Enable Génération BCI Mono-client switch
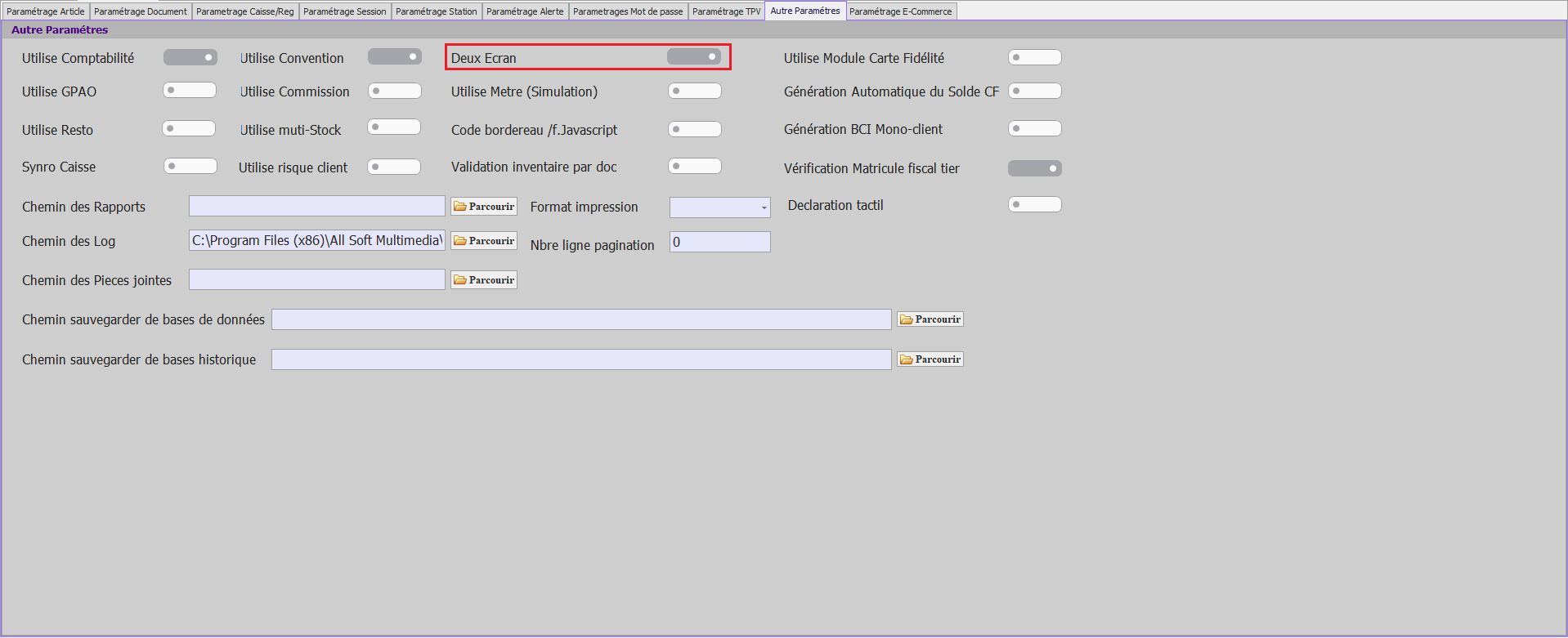 pos(1035,128)
